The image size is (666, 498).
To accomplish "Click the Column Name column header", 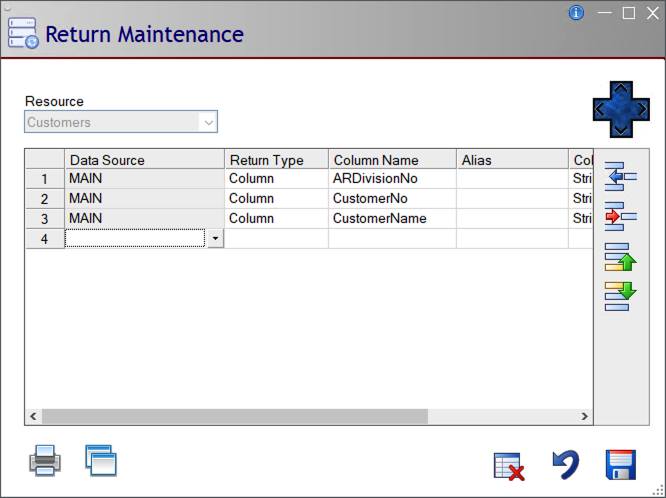I will click(x=392, y=160).
